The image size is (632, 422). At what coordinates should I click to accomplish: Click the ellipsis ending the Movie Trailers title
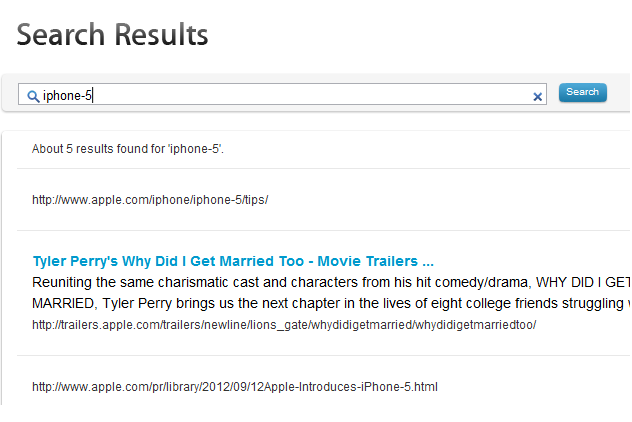pyautogui.click(x=428, y=264)
